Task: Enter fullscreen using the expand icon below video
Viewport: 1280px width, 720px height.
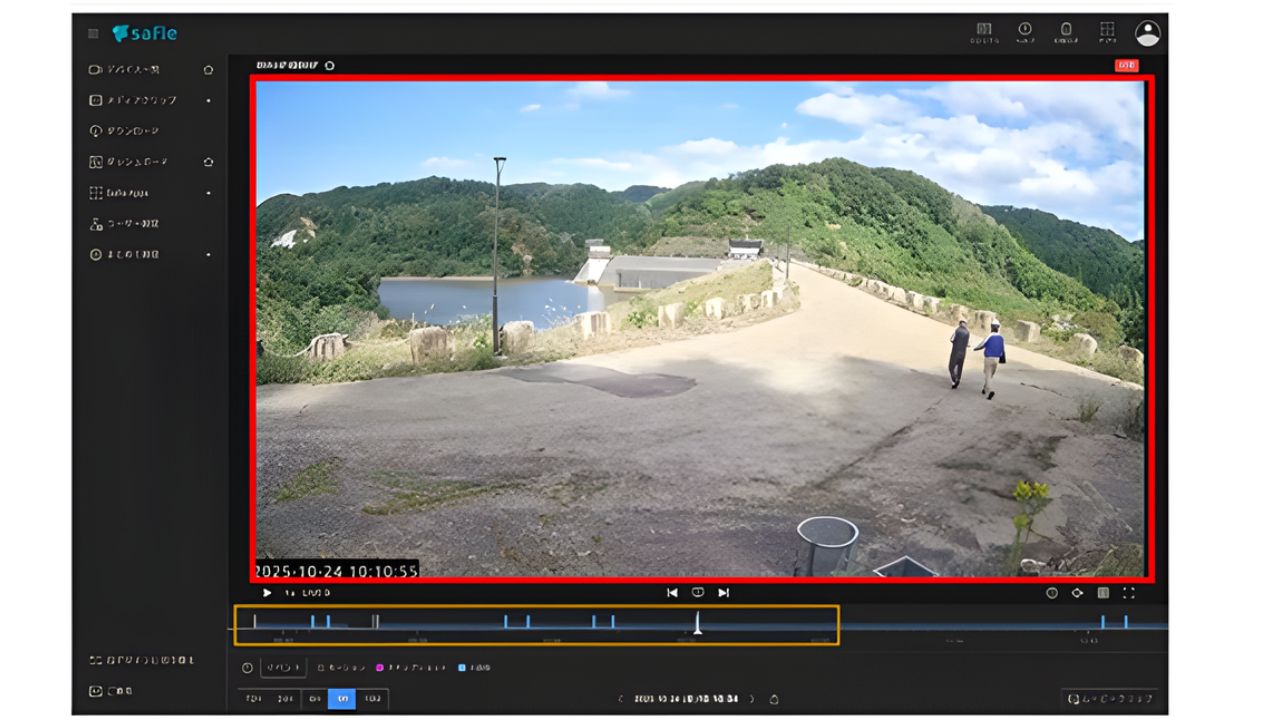Action: (1131, 592)
